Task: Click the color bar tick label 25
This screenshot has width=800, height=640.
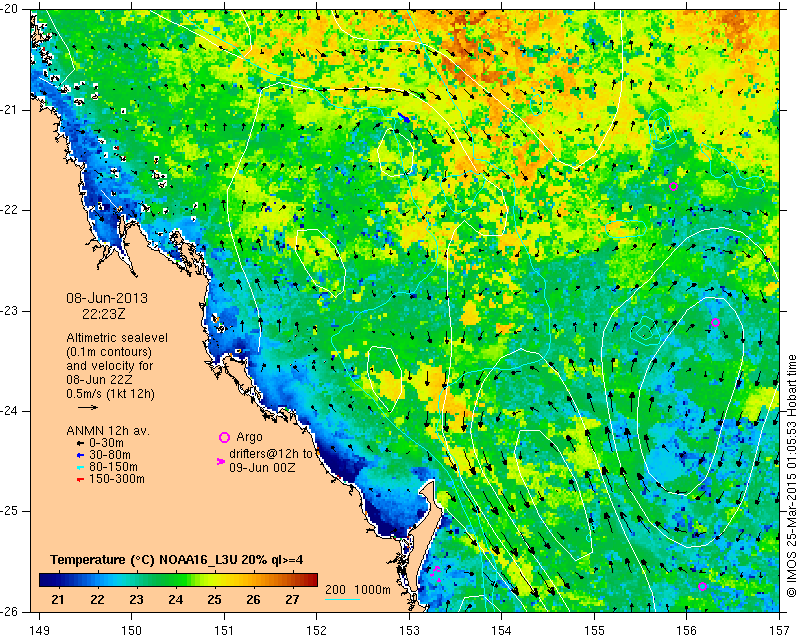Action: click(x=214, y=600)
